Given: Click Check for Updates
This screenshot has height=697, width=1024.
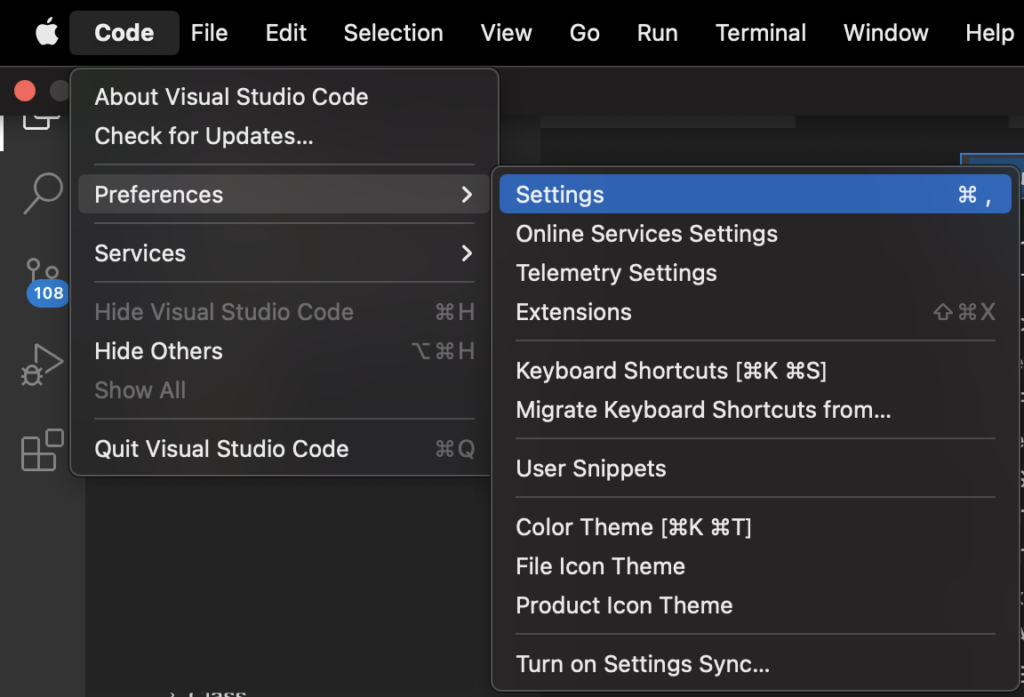Looking at the screenshot, I should (x=203, y=136).
